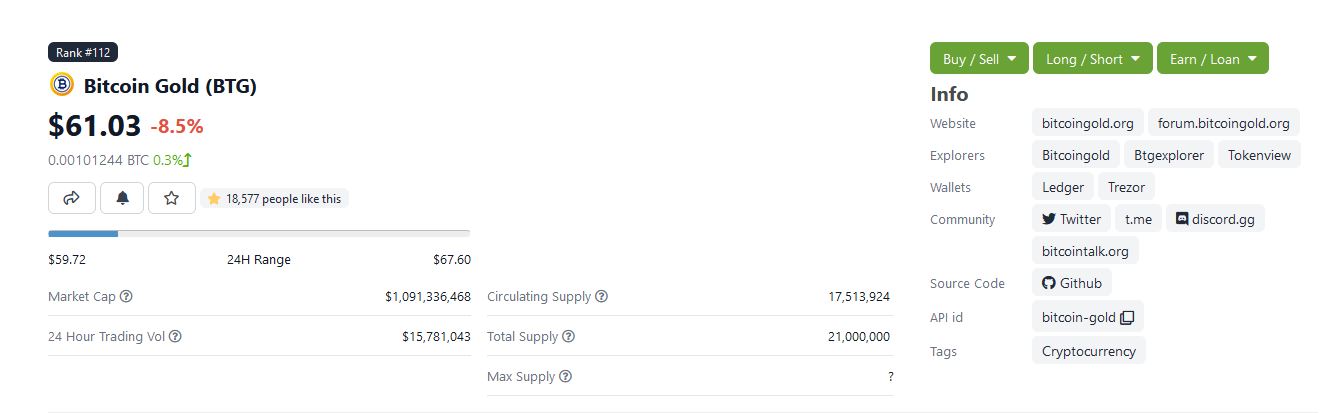The image size is (1330, 413).
Task: Open the Github source code link
Action: (1071, 283)
